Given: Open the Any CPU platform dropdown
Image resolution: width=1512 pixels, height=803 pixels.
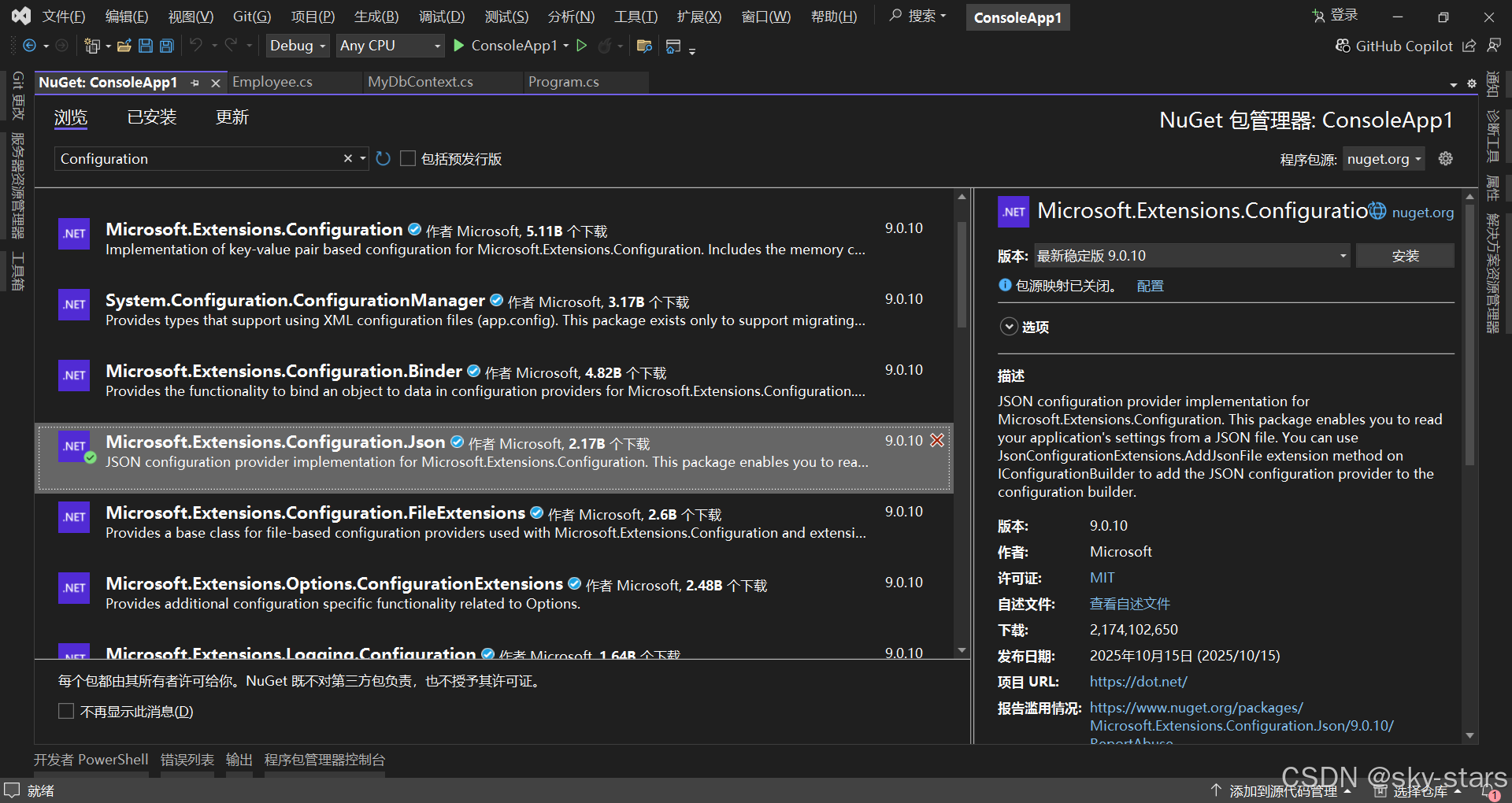Looking at the screenshot, I should (391, 46).
